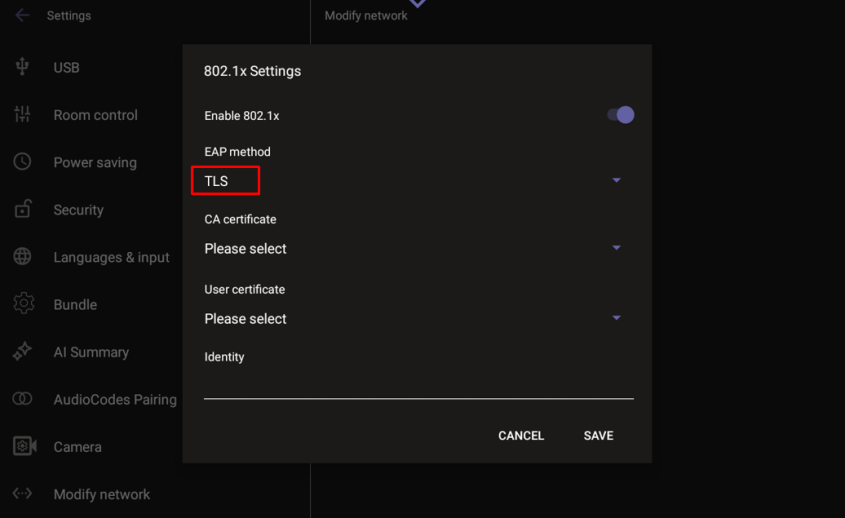Open Languages & input settings entry
Viewport: 845px width, 518px height.
[x=111, y=257]
